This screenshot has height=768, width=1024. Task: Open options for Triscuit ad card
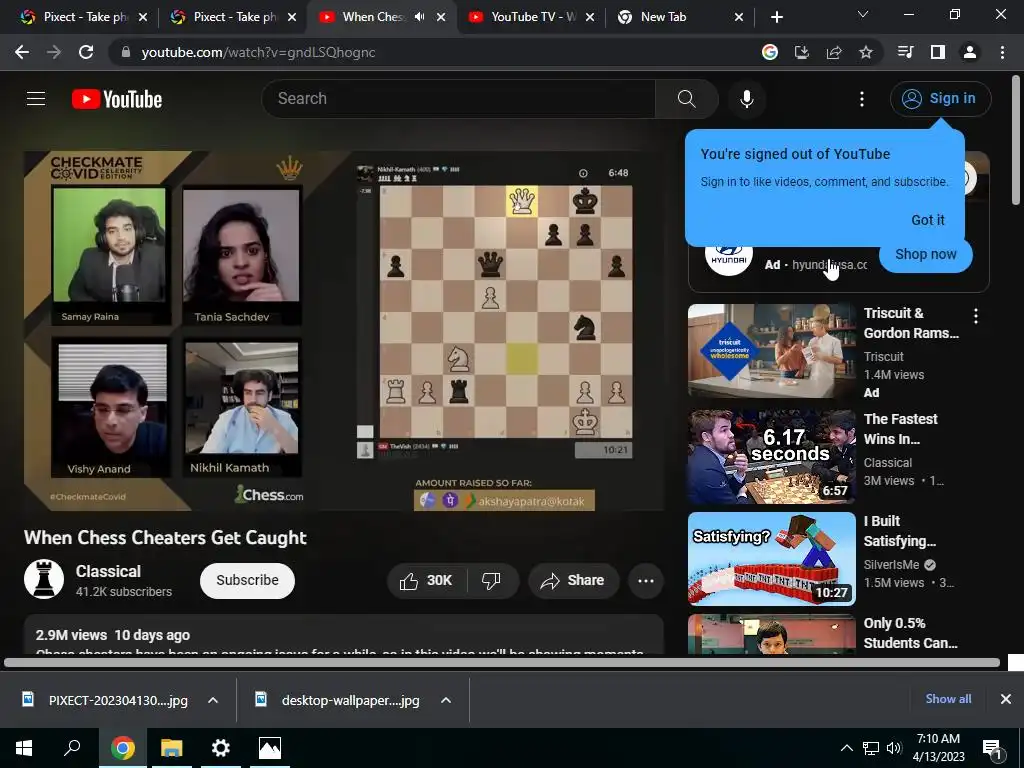click(x=976, y=317)
